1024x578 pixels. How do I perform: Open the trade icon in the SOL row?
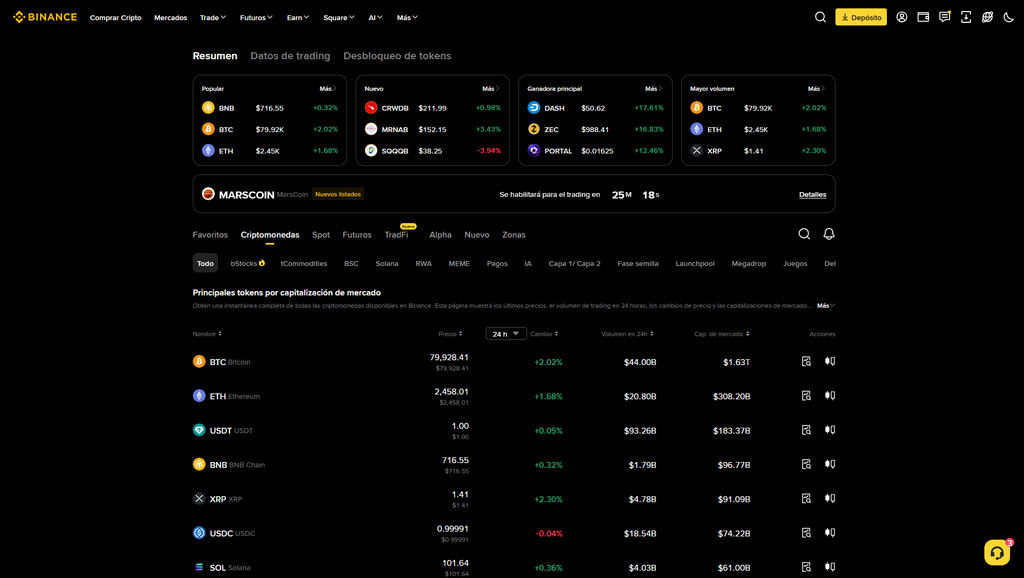[830, 567]
